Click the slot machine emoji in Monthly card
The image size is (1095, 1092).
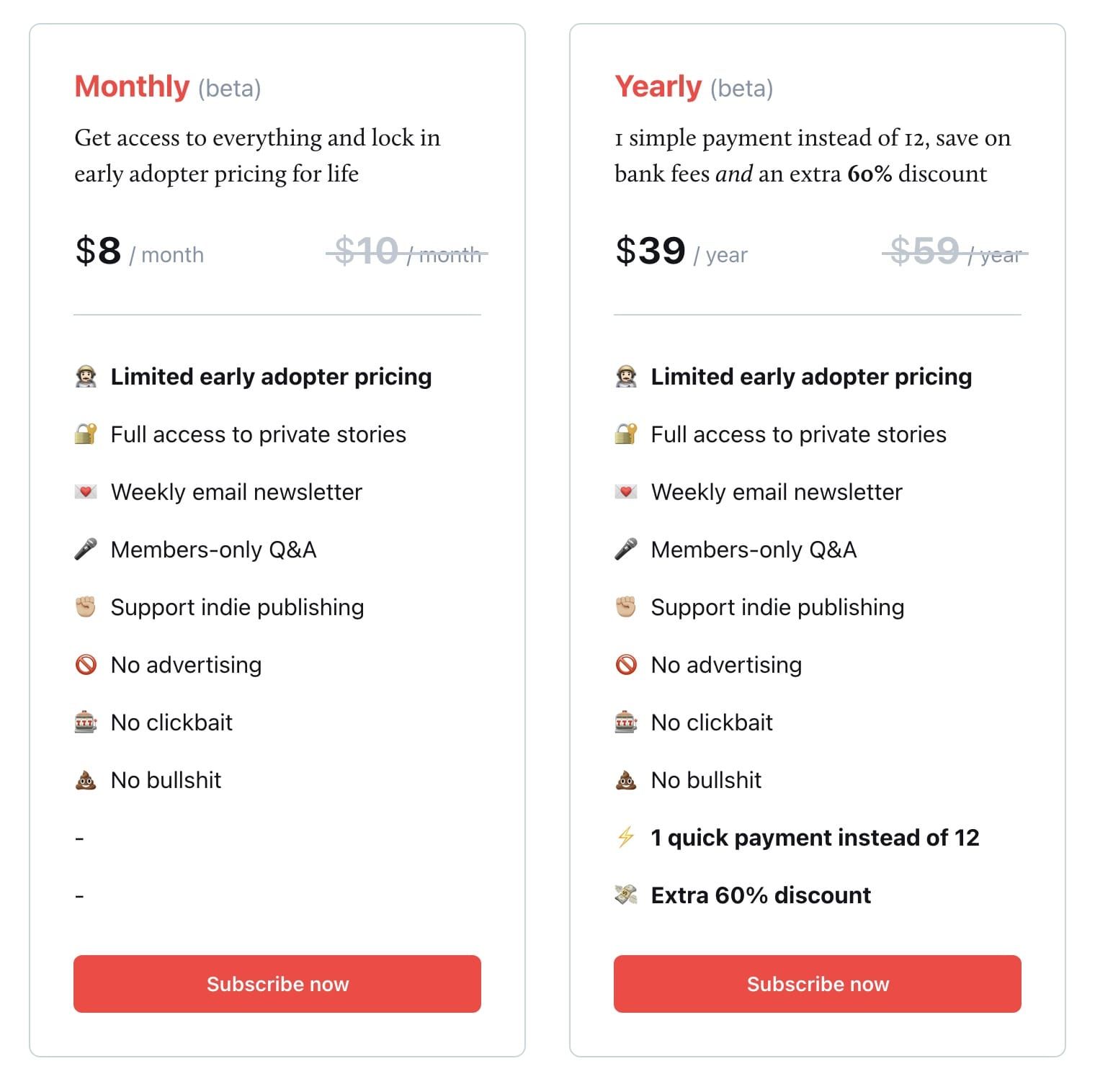click(x=86, y=722)
